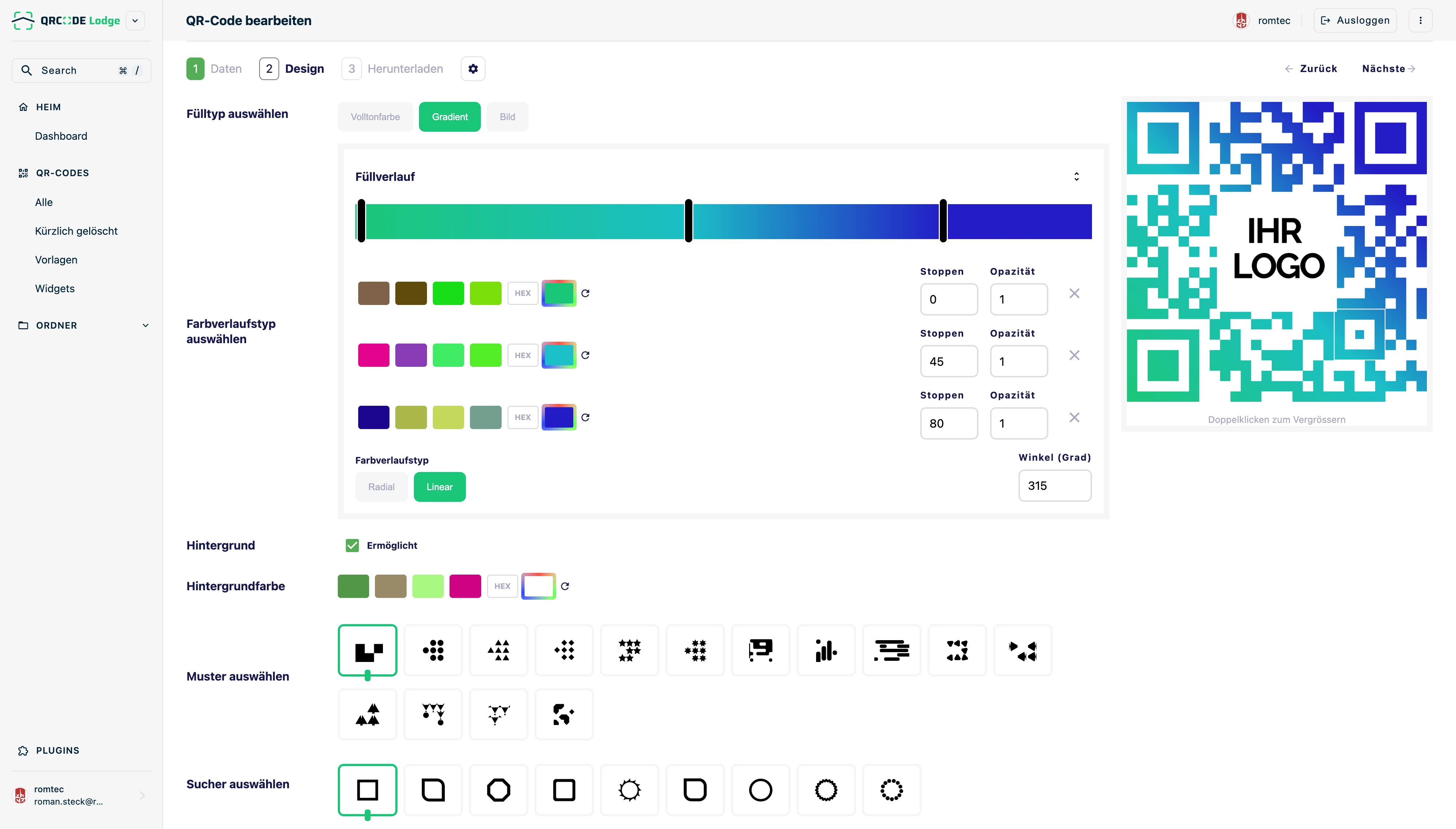Viewport: 1456px width, 829px height.
Task: Open the workspace dropdown beside the logo
Action: [135, 20]
